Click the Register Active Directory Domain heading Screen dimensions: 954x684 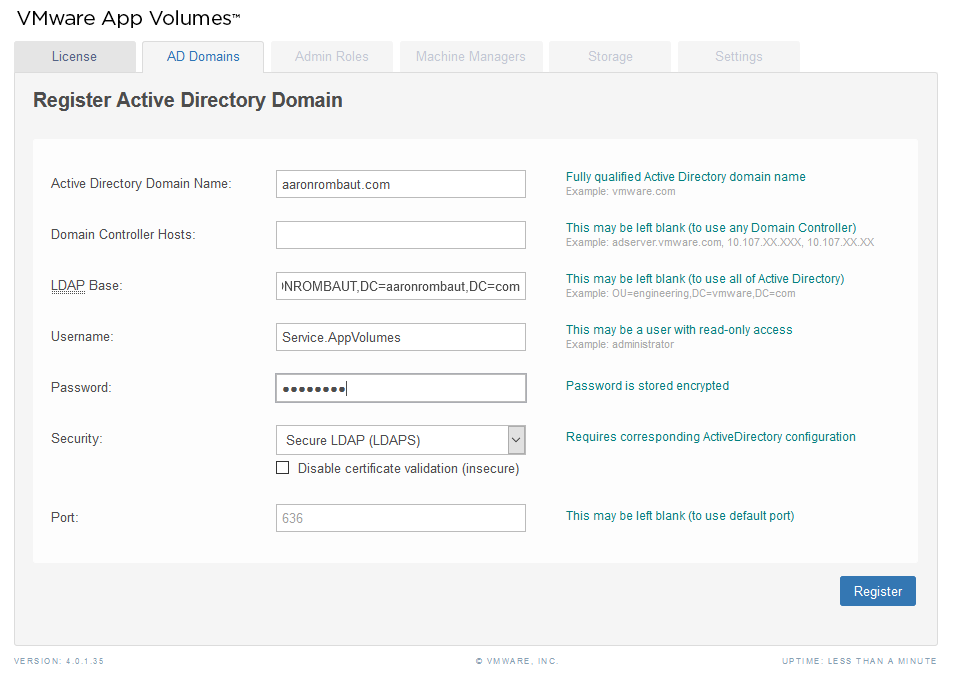pos(188,100)
